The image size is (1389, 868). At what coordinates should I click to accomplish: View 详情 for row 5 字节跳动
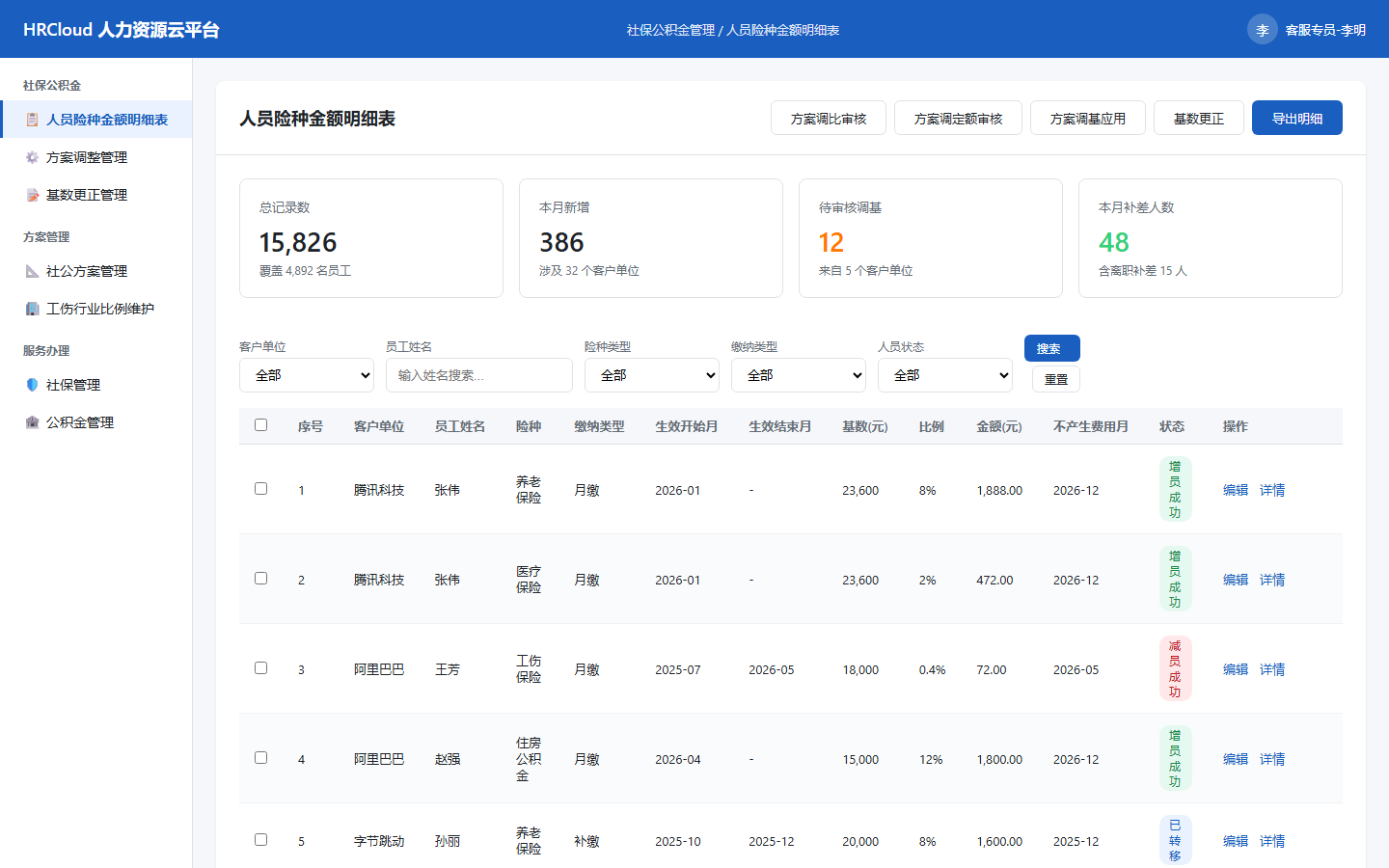1272,841
